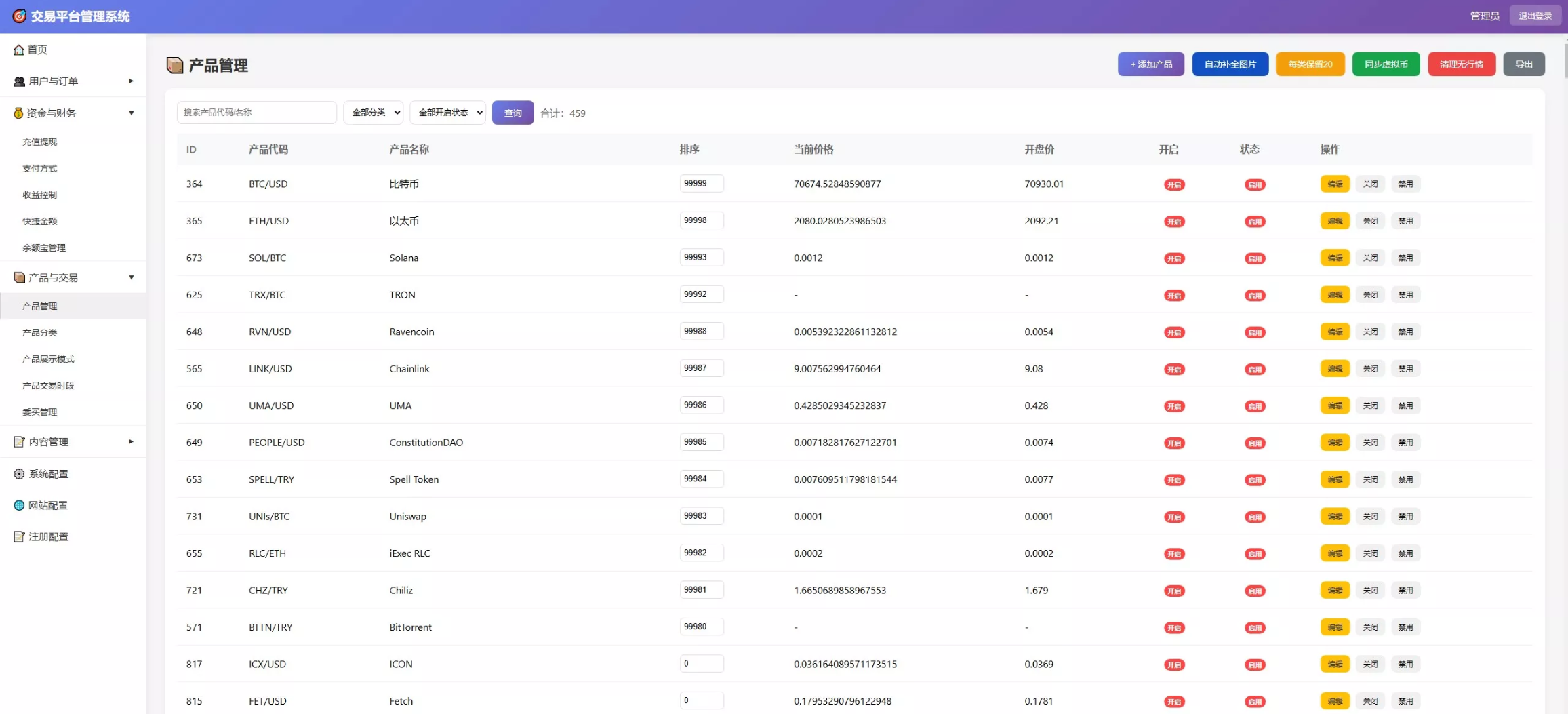Click the edit-note icon beside 注册配置
1568x714 pixels.
pyautogui.click(x=19, y=537)
